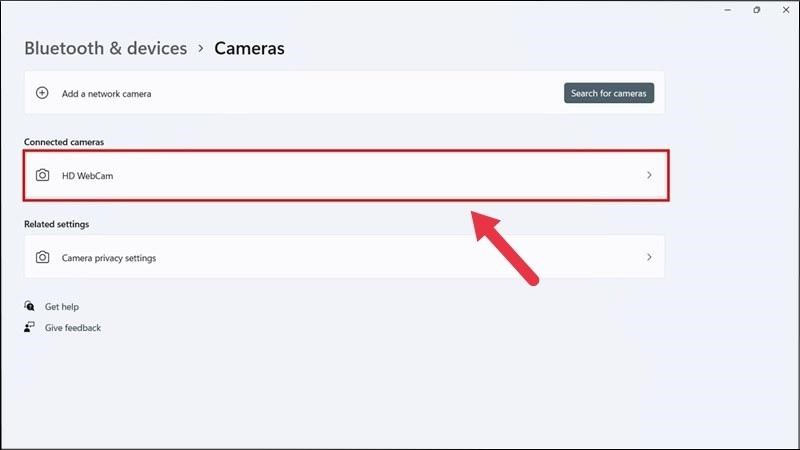The height and width of the screenshot is (450, 800).
Task: Select the Cameras breadcrumb title
Action: click(249, 48)
